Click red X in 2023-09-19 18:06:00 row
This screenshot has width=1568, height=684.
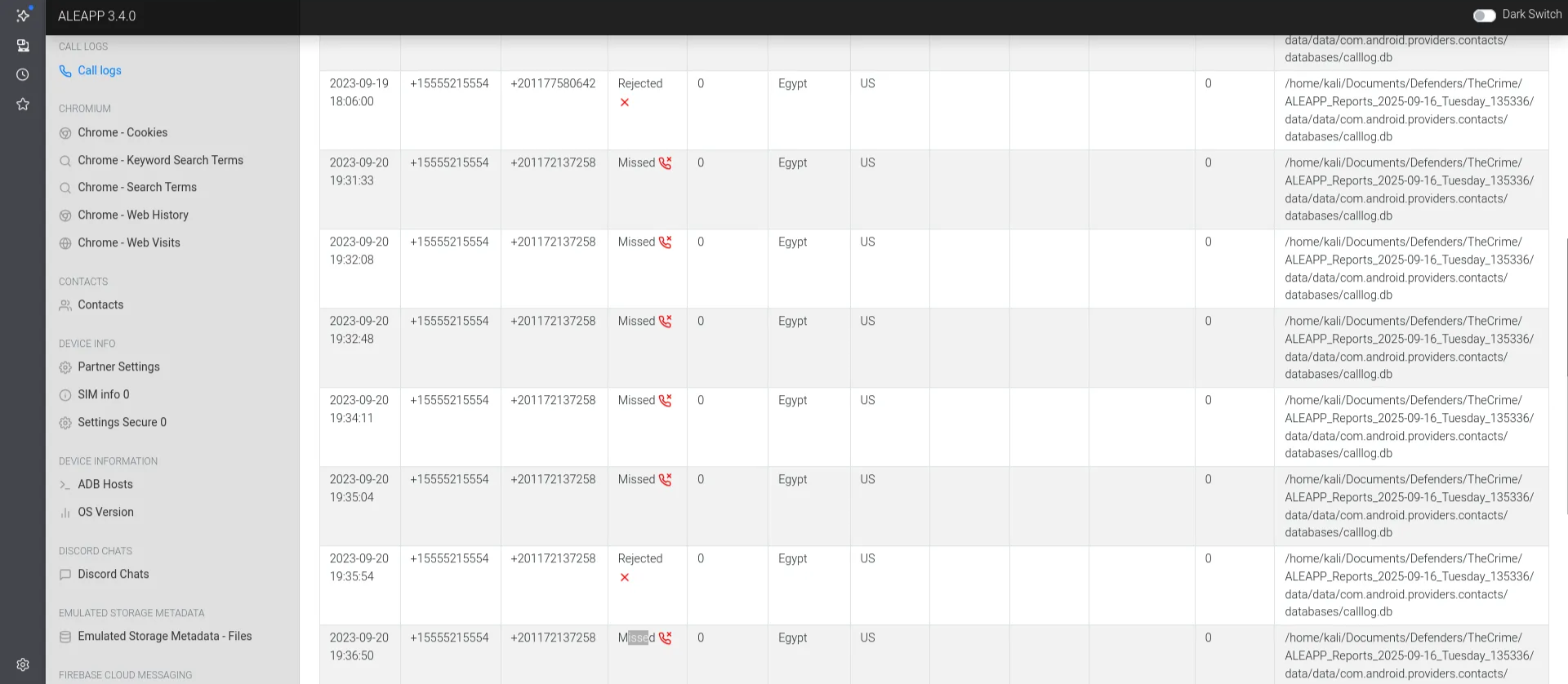625,102
